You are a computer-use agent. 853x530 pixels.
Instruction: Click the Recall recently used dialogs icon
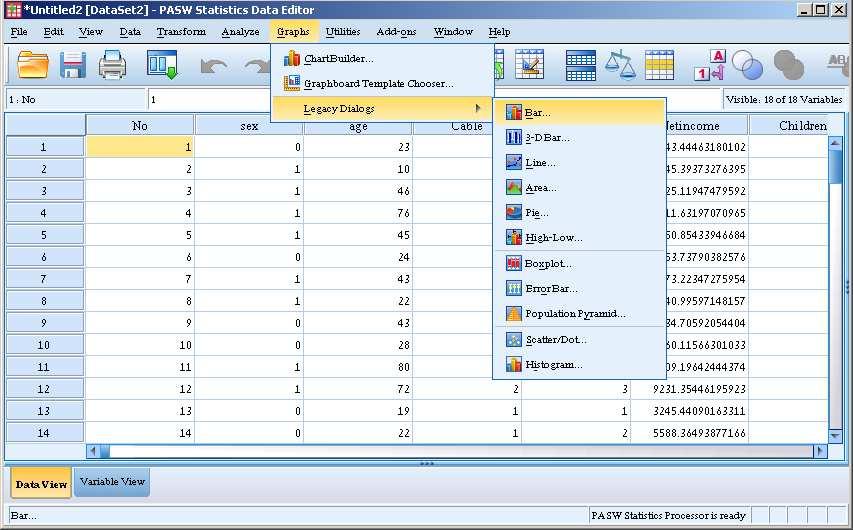pyautogui.click(x=162, y=65)
